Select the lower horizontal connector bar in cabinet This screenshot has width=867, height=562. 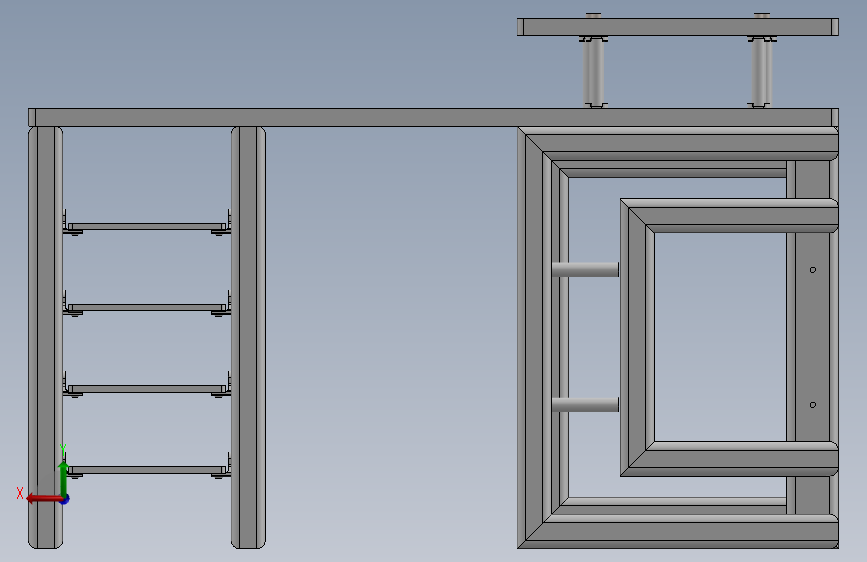pyautogui.click(x=585, y=405)
